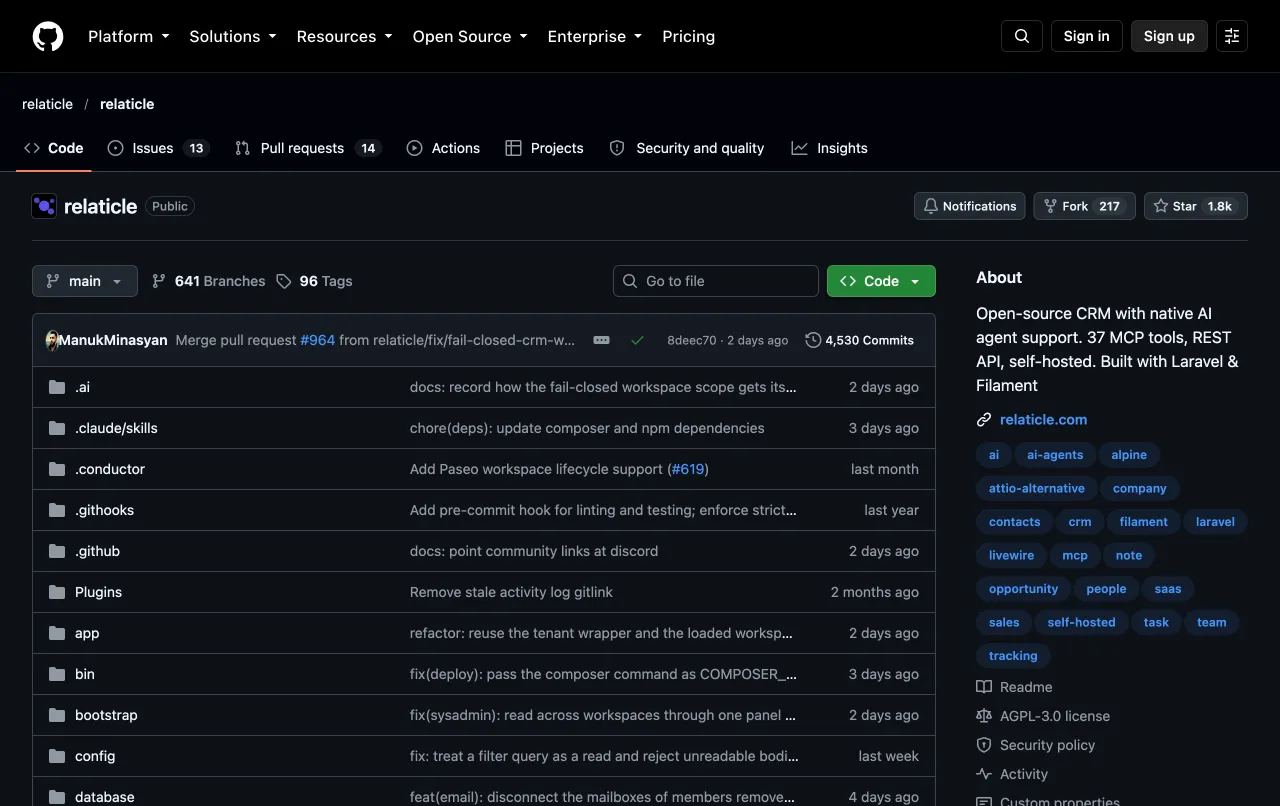The height and width of the screenshot is (806, 1280).
Task: Select the self-hosted topic tag
Action: pos(1081,622)
